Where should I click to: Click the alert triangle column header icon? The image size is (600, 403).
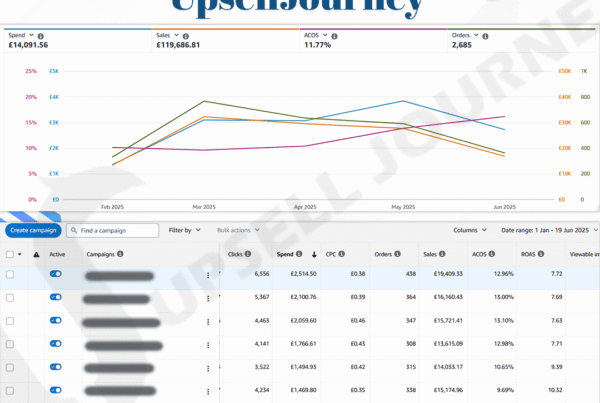tap(36, 254)
